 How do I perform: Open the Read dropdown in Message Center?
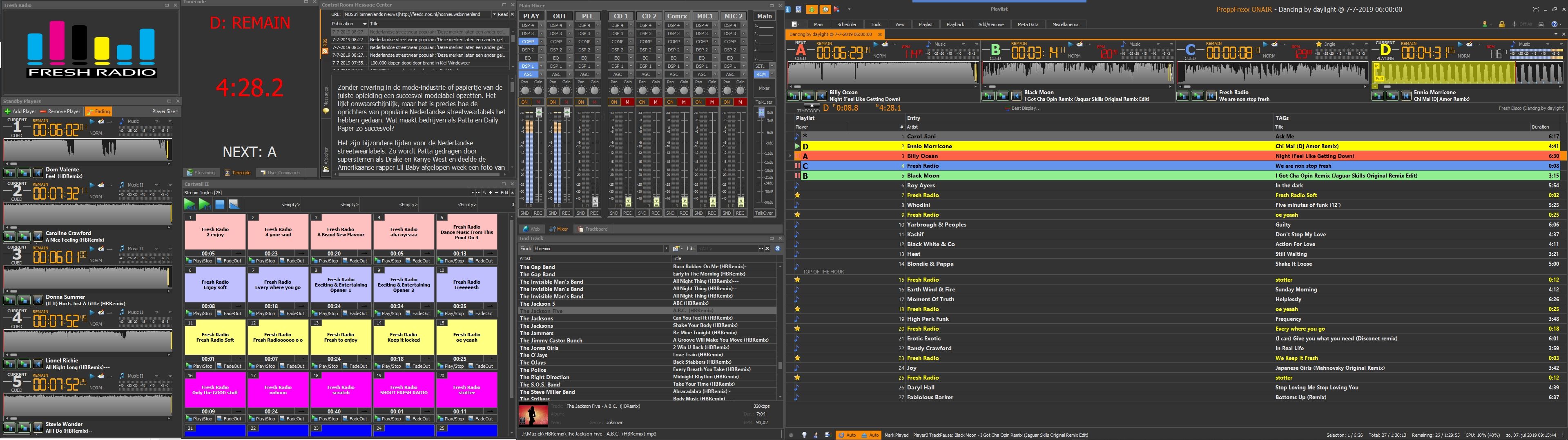pyautogui.click(x=503, y=14)
